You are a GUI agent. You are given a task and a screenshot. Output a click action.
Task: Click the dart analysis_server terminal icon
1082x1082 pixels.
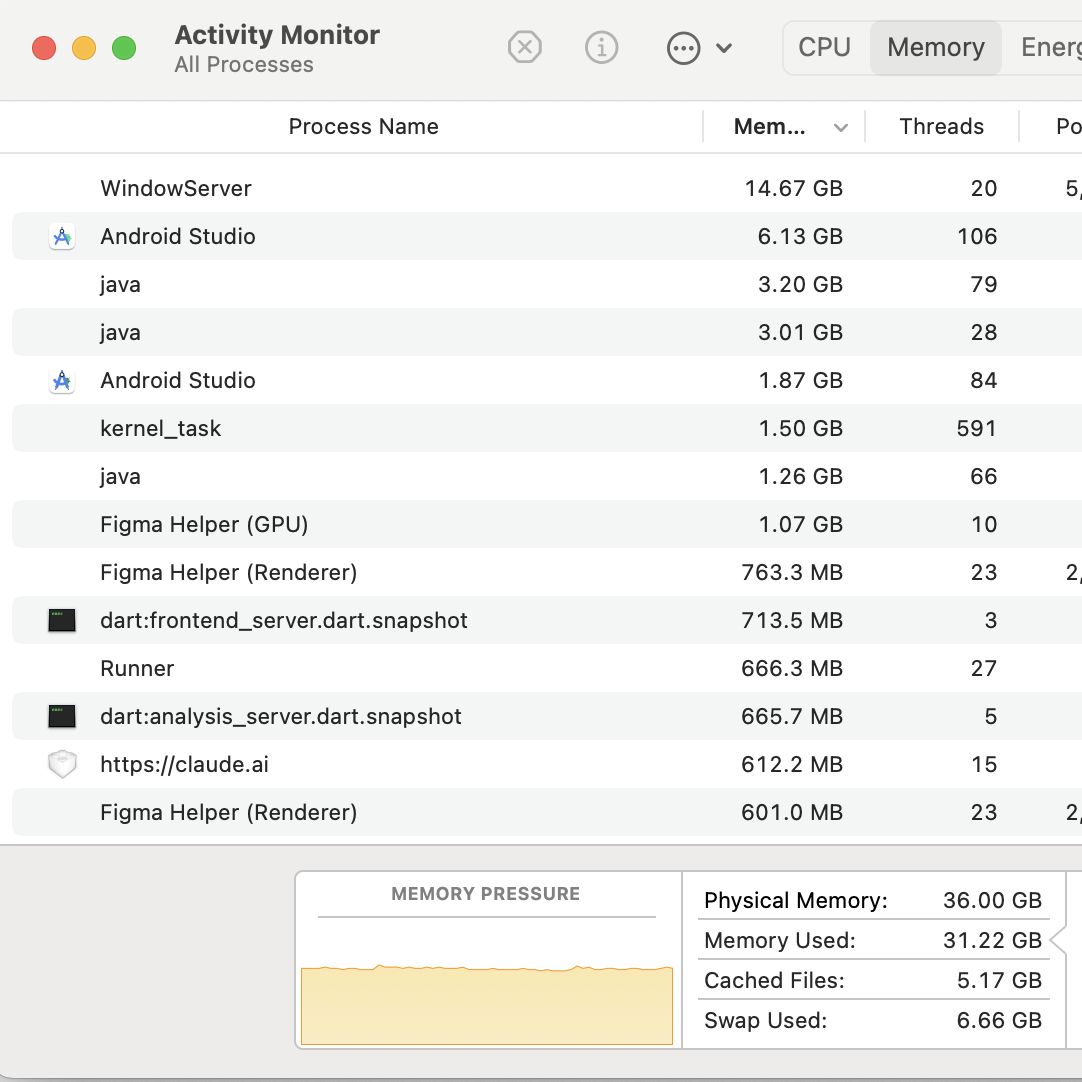pyautogui.click(x=62, y=717)
